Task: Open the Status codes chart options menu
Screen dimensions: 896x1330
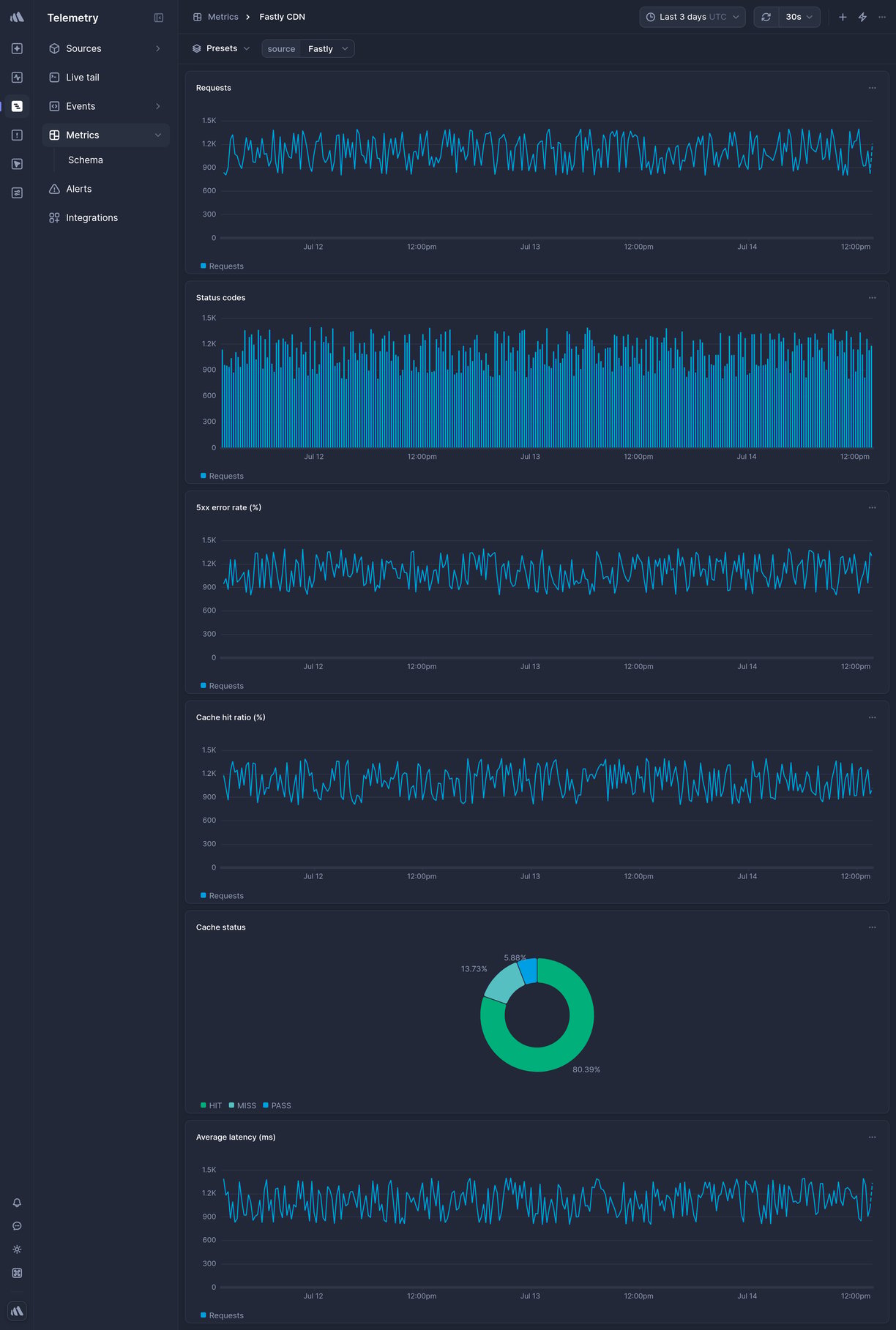Action: click(x=872, y=298)
